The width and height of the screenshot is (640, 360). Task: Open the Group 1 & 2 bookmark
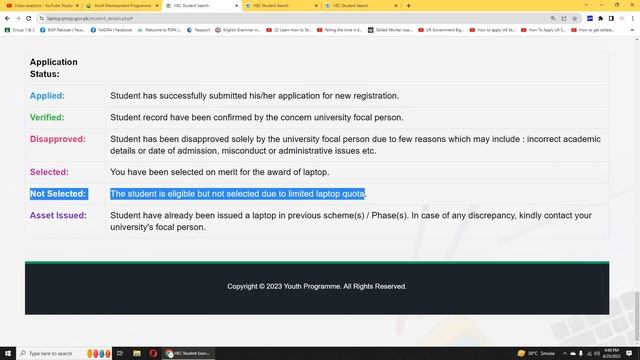point(19,30)
